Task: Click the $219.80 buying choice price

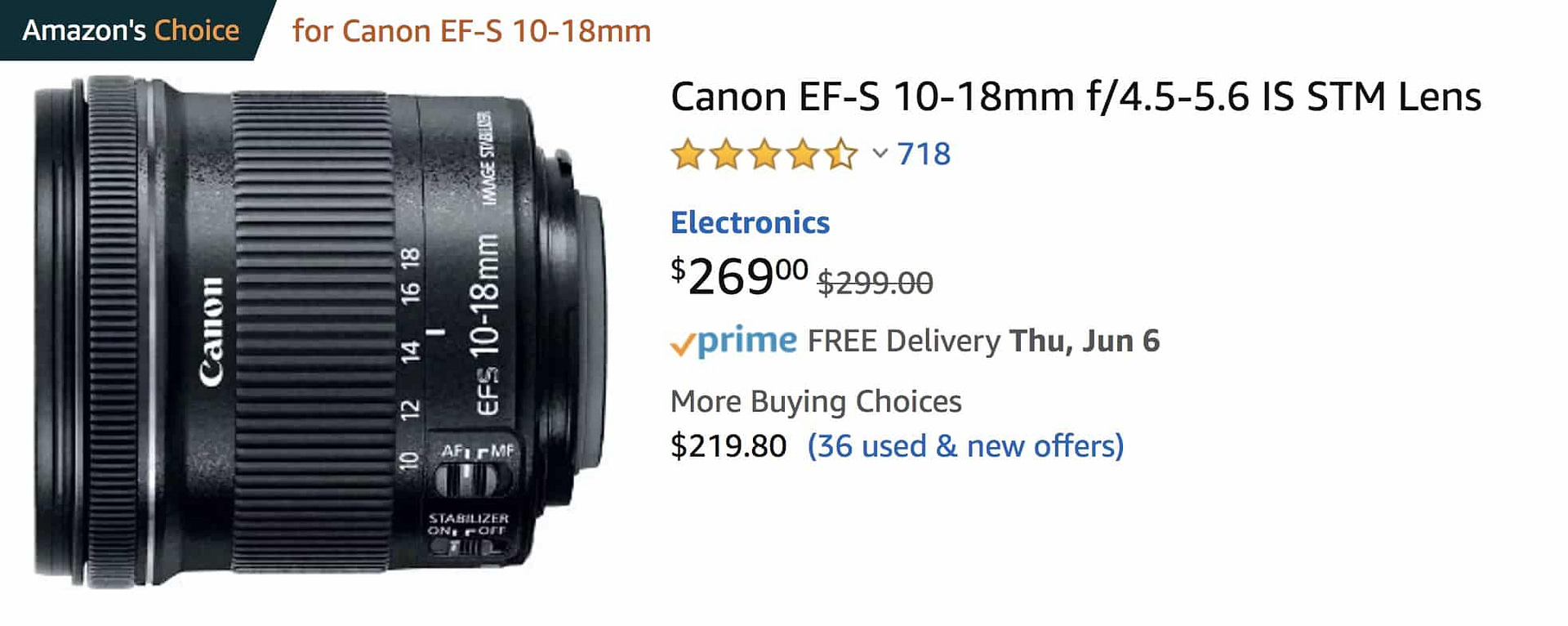Action: (729, 446)
